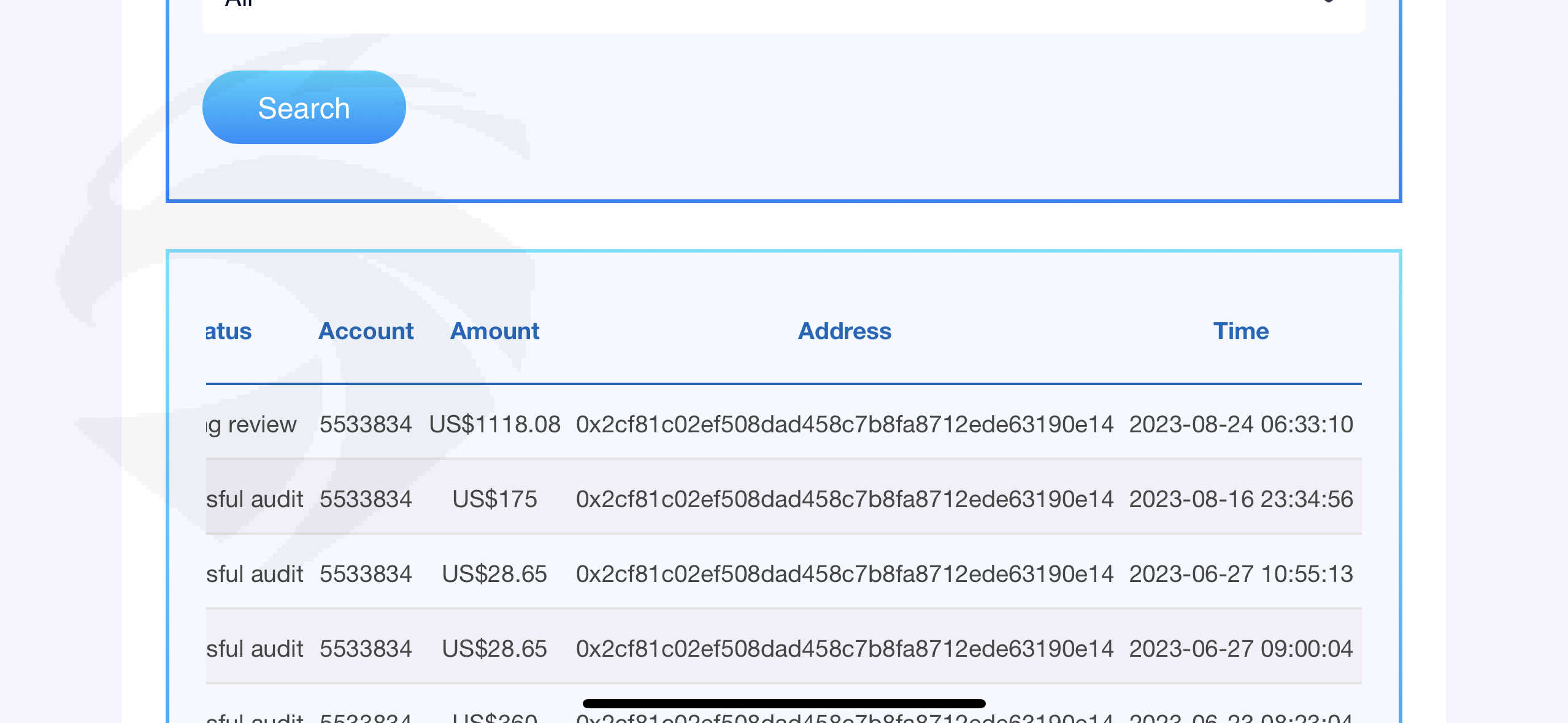The width and height of the screenshot is (1568, 723).
Task: Select the US$28.65 amount in the 10:55:13 row
Action: tap(494, 574)
